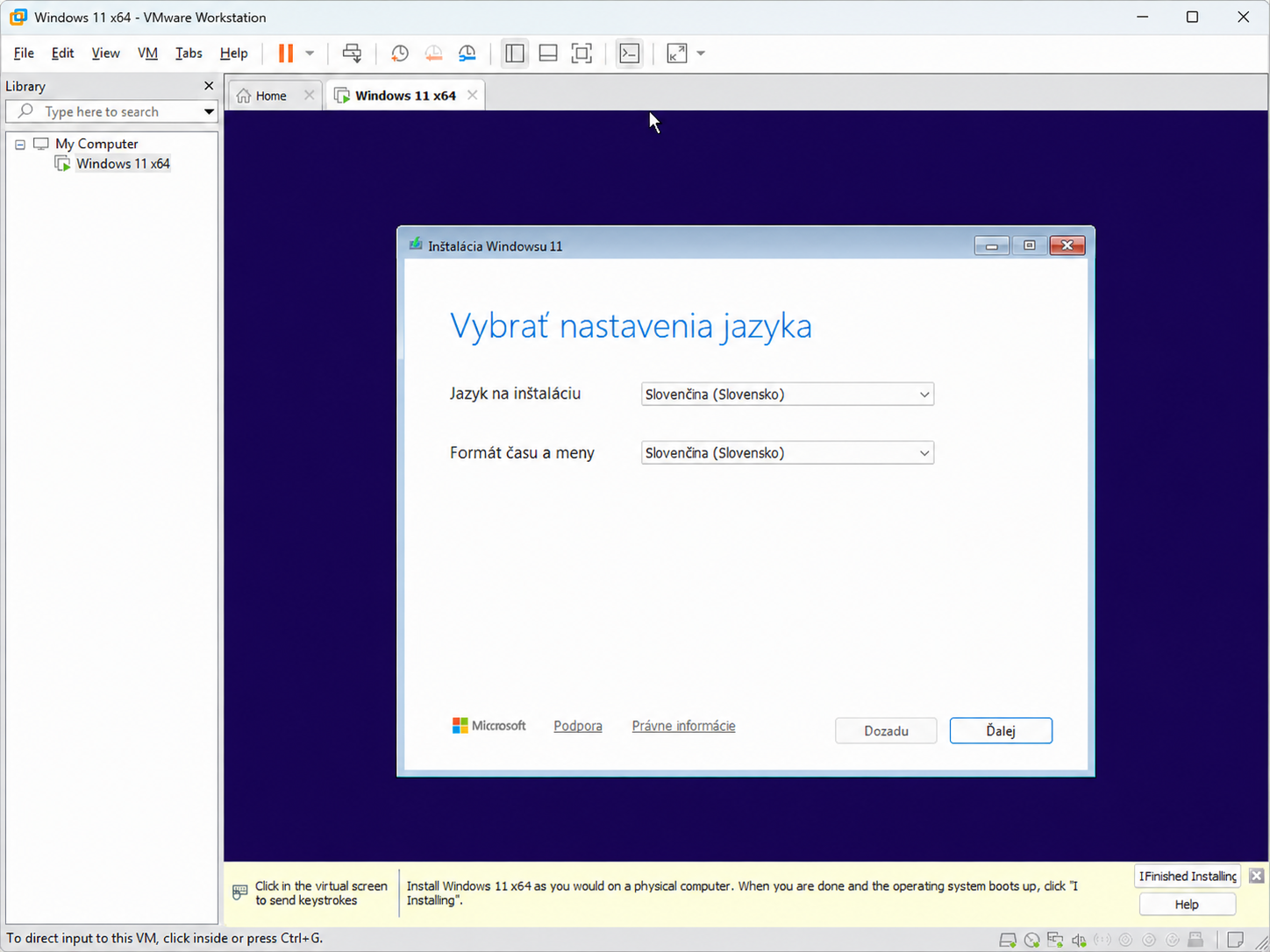Open the snapshot manager icon
This screenshot has width=1270, height=952.
coord(467,53)
